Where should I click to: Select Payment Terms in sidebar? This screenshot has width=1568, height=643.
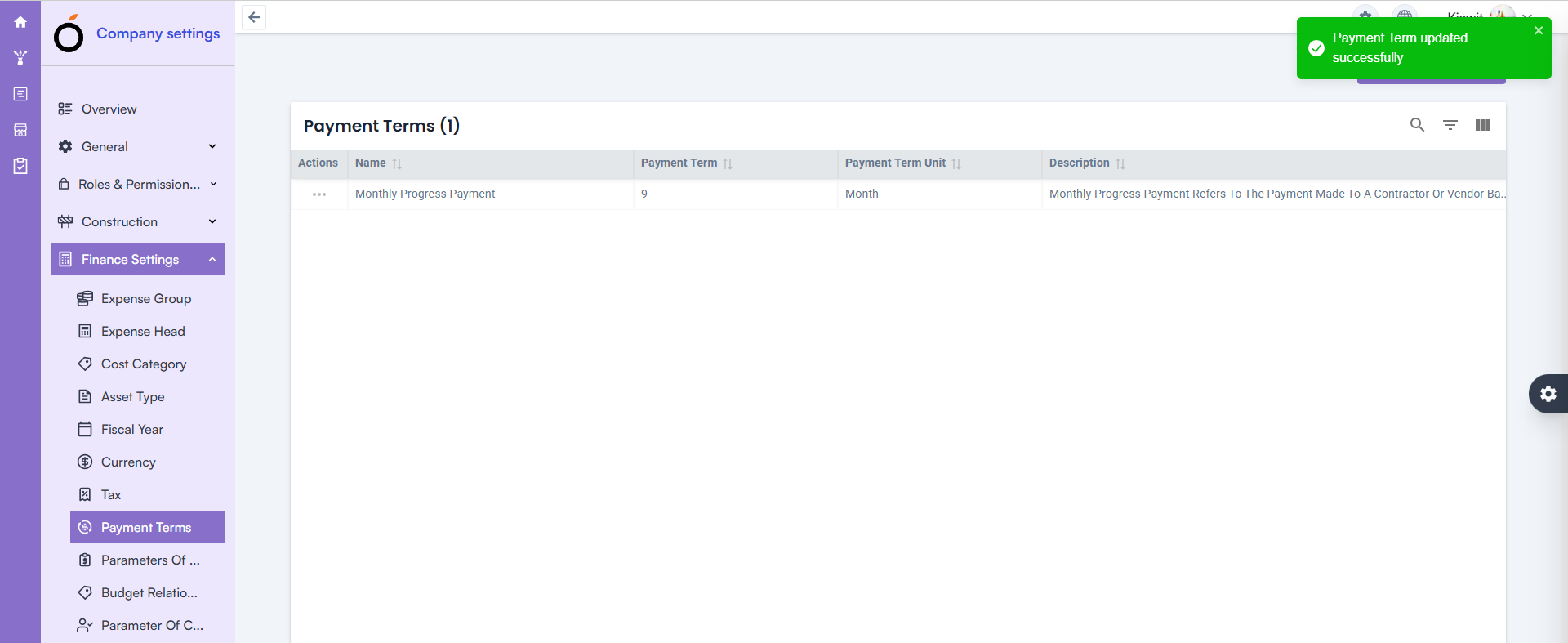pyautogui.click(x=147, y=527)
